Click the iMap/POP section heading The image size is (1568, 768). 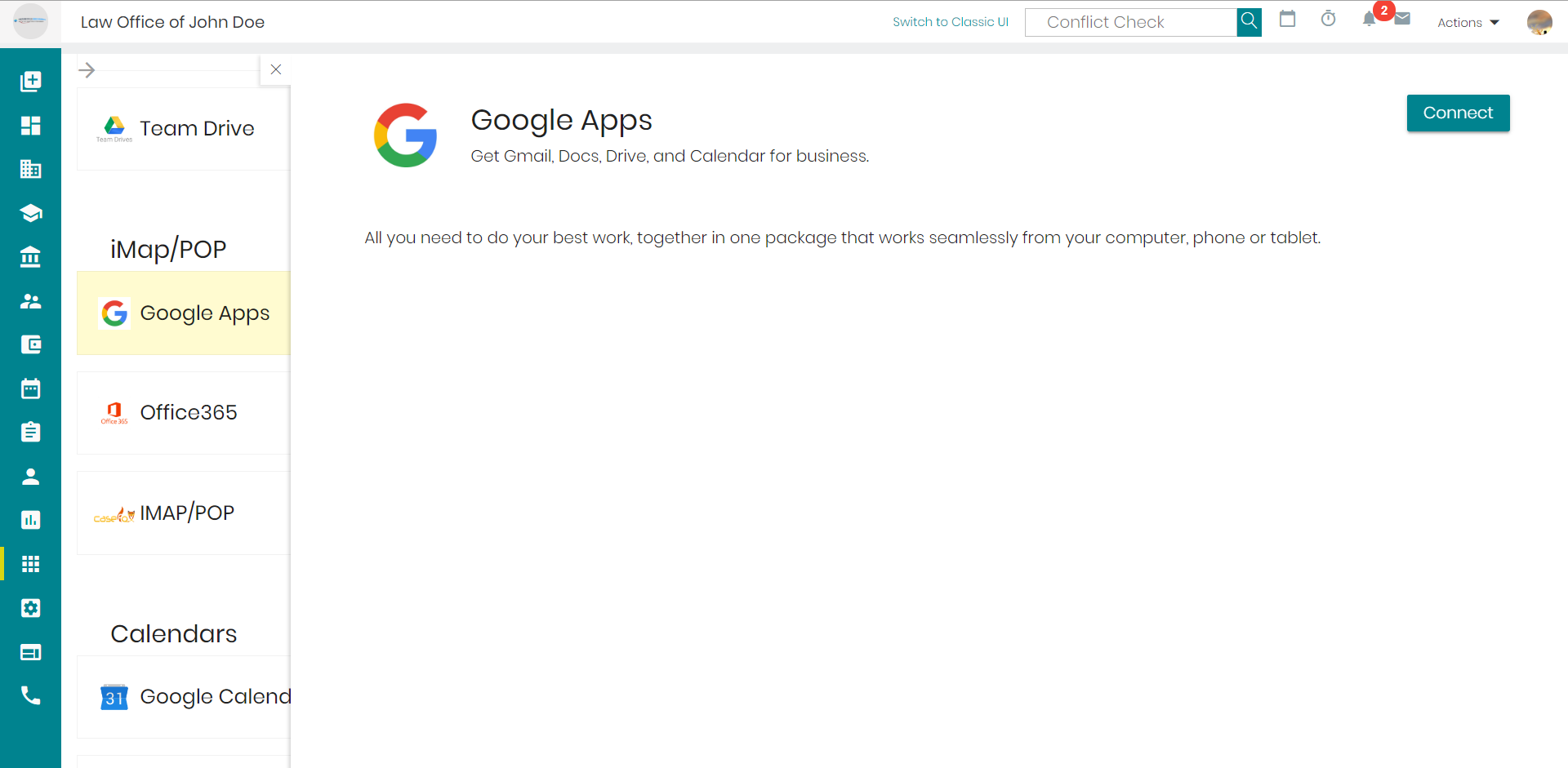[x=168, y=249]
